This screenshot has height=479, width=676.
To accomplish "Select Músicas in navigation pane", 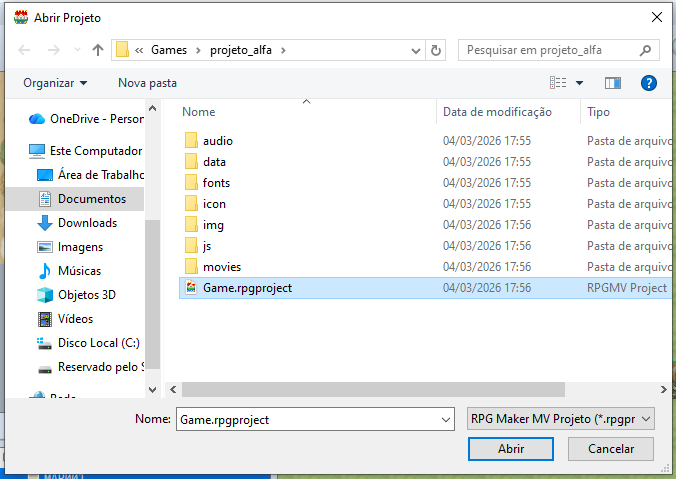I will click(x=69, y=271).
